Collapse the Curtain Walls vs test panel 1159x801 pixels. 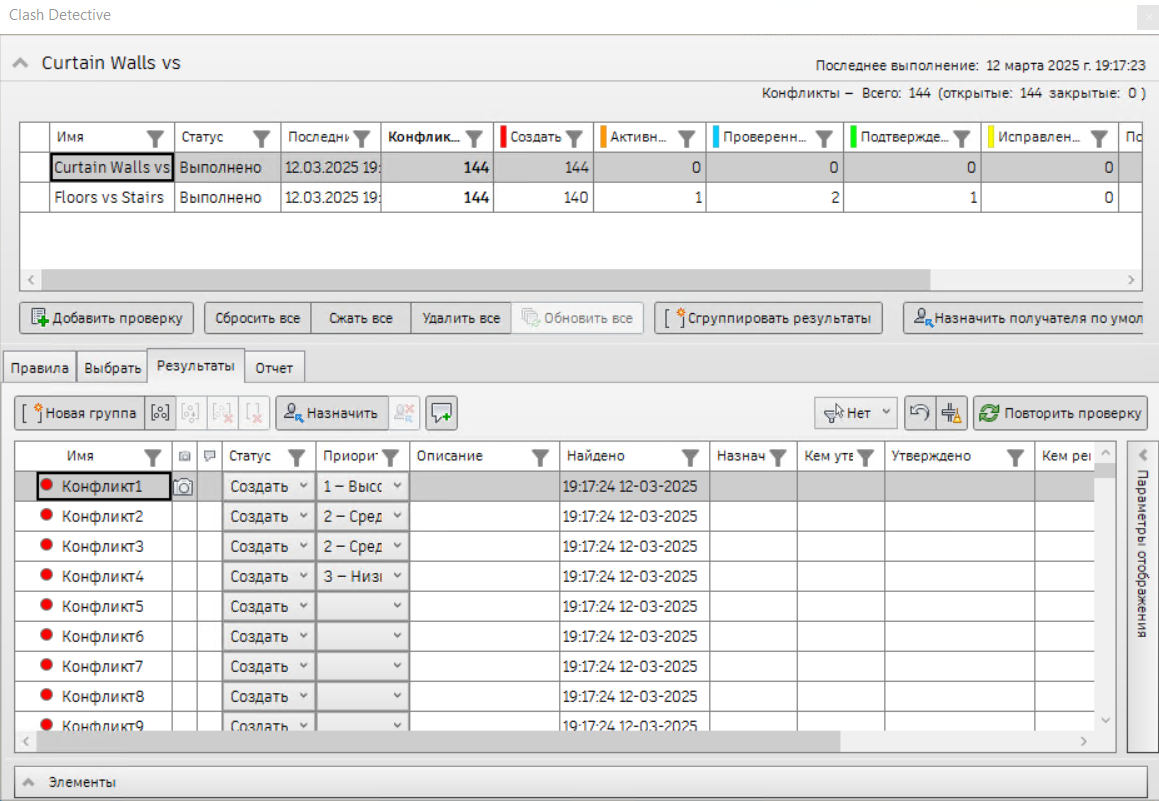tap(21, 63)
